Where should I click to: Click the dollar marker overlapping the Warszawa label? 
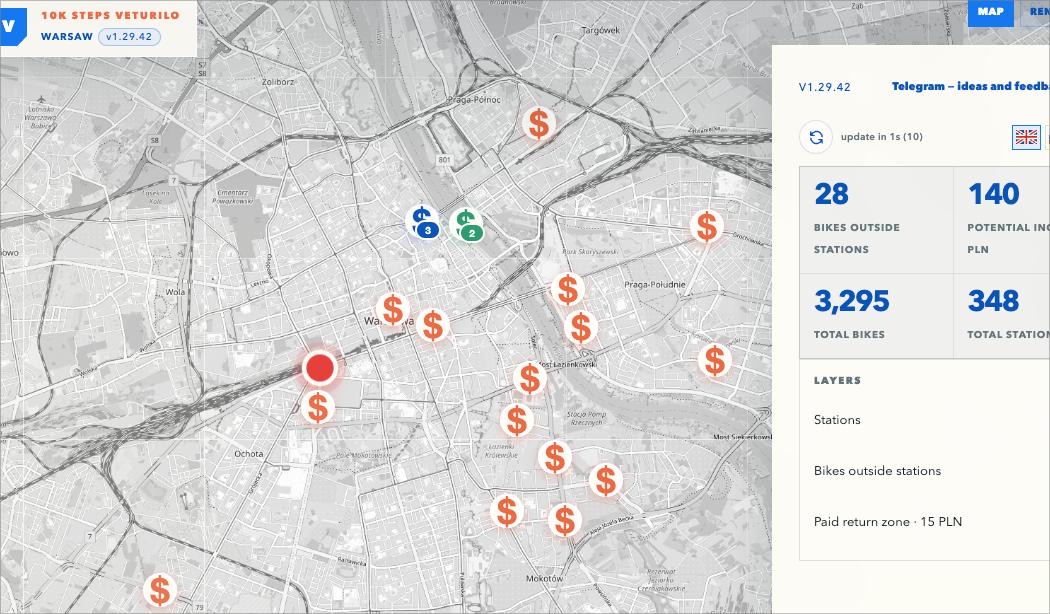coord(392,310)
